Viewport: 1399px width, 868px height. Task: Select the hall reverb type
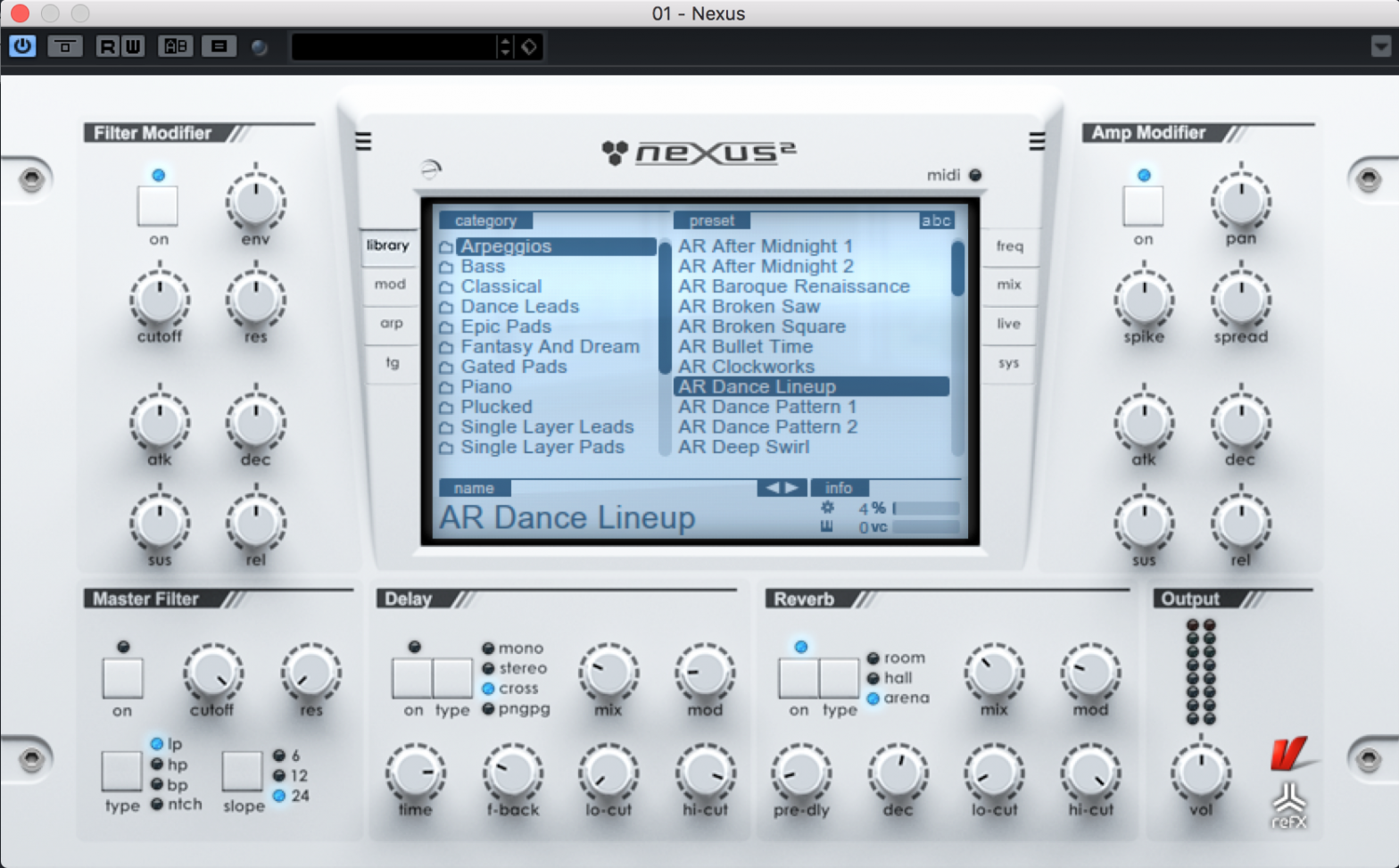[890, 678]
